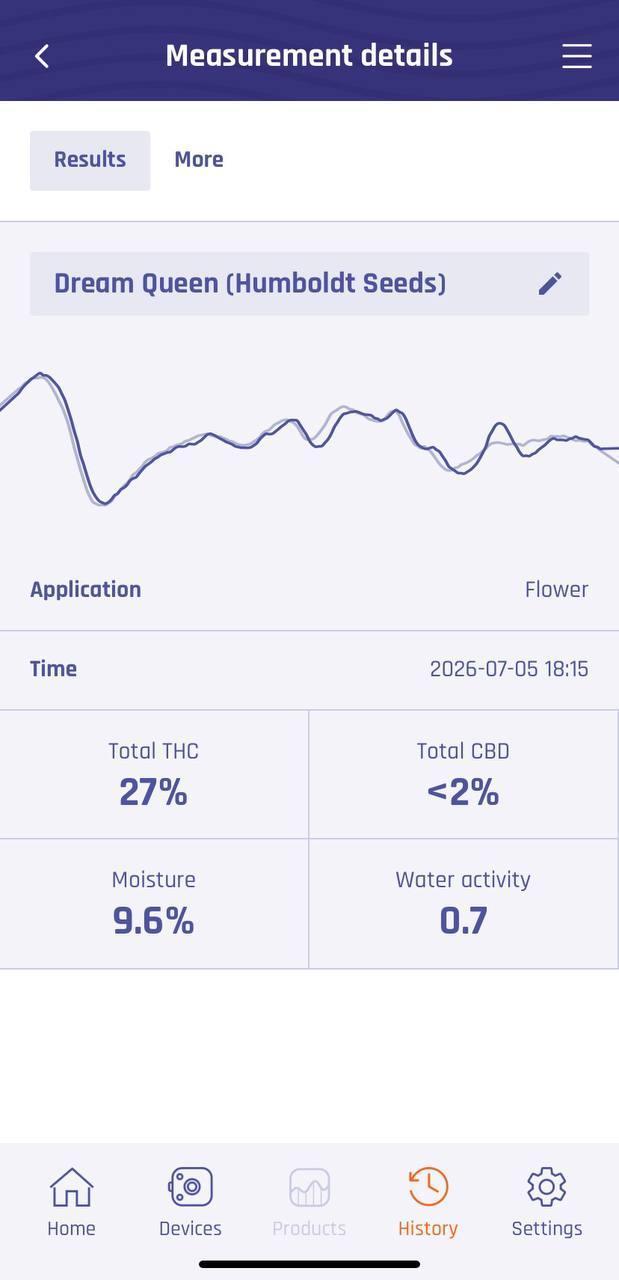
Task: Tap the Moisture 9.6% cell
Action: coord(154,904)
